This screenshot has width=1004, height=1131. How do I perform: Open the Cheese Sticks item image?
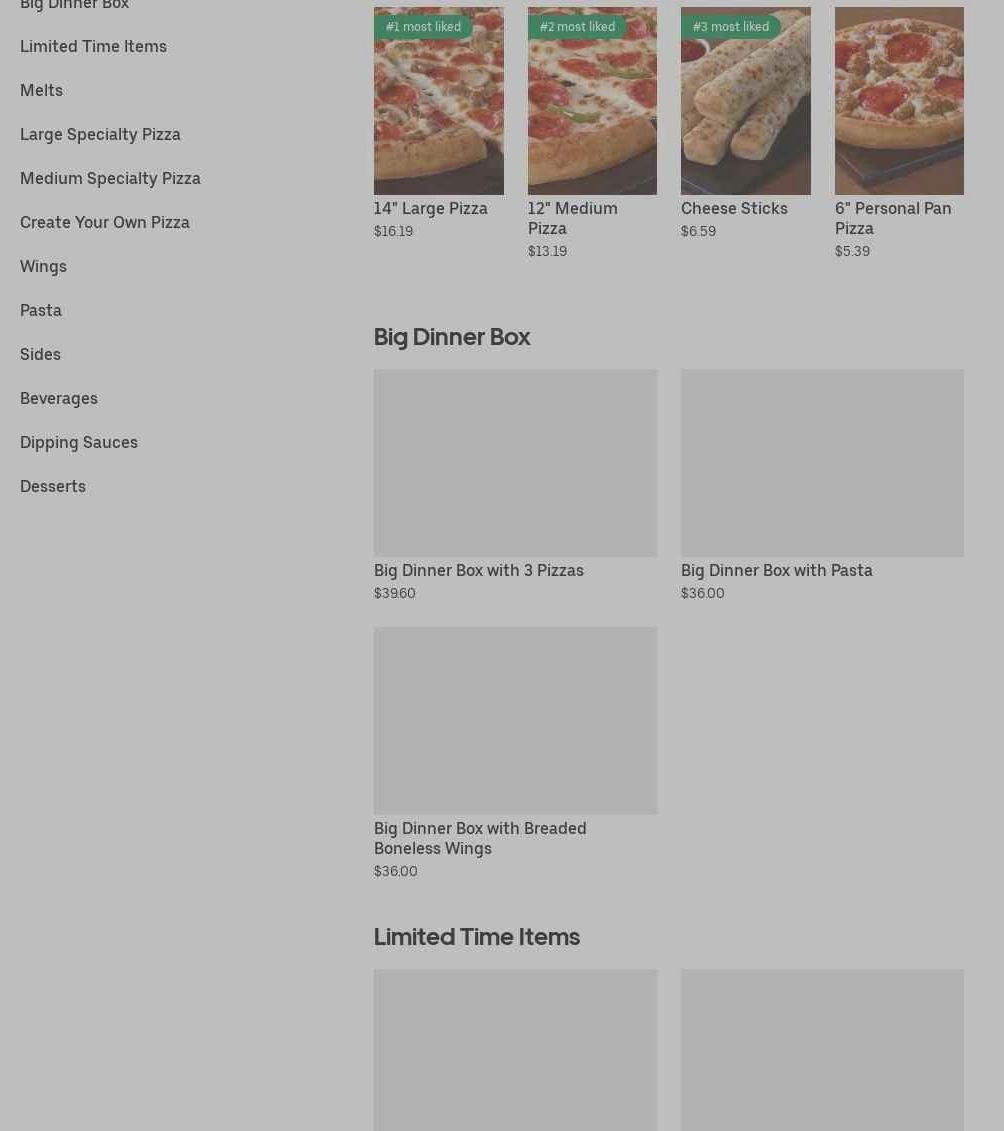pyautogui.click(x=746, y=101)
